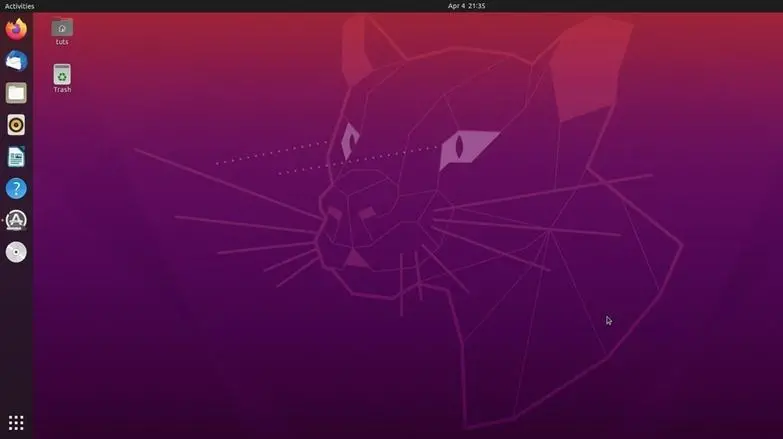The width and height of the screenshot is (783, 439).
Task: Click the tuts folder label
Action: [62, 42]
